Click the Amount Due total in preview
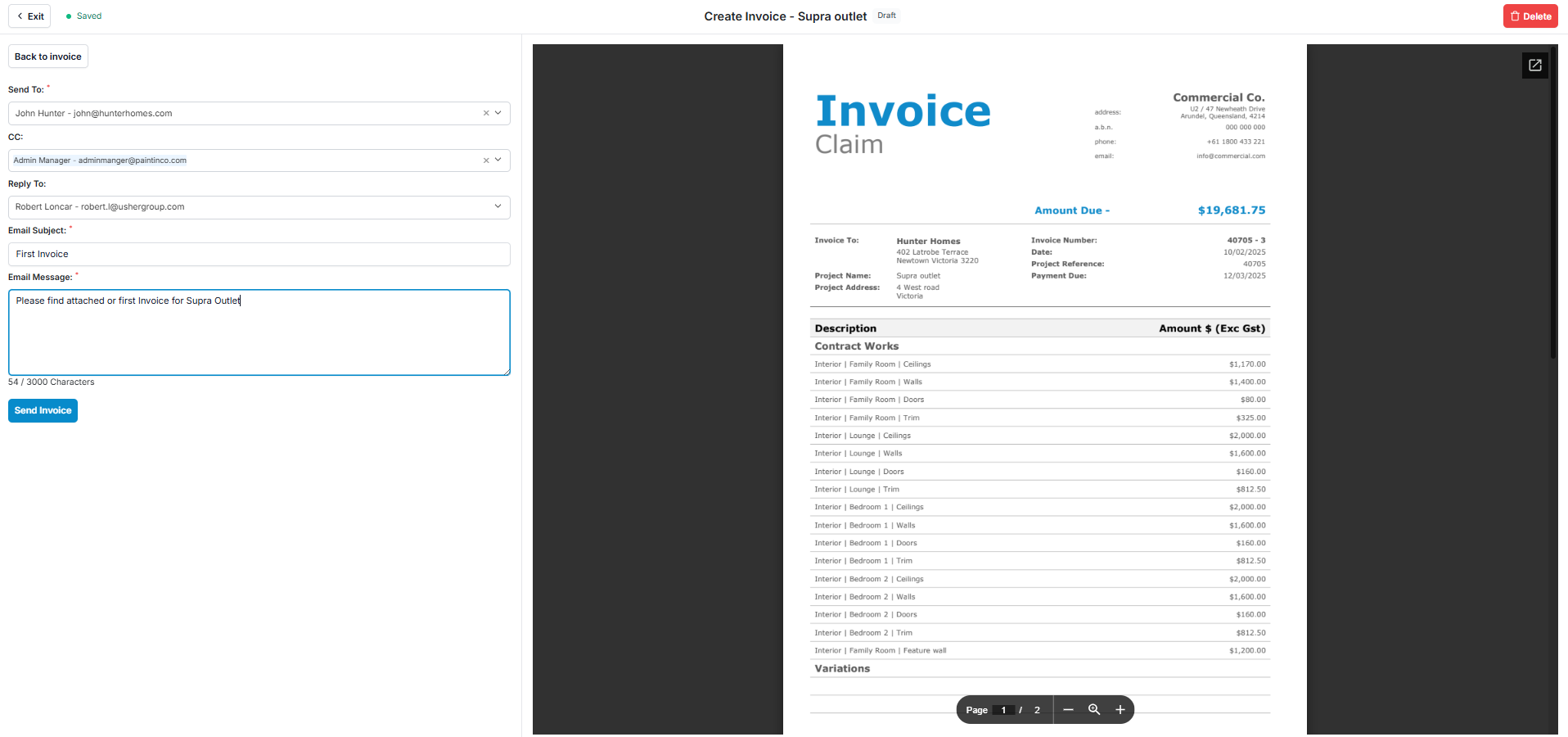The height and width of the screenshot is (737, 1568). [x=1231, y=210]
